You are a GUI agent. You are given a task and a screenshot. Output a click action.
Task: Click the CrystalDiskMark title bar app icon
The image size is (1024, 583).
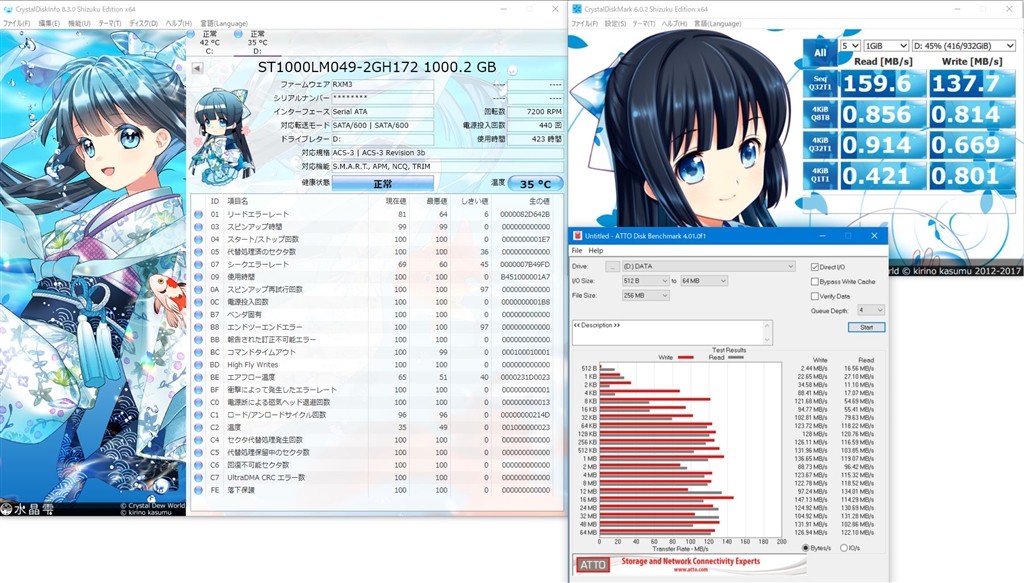[x=577, y=9]
